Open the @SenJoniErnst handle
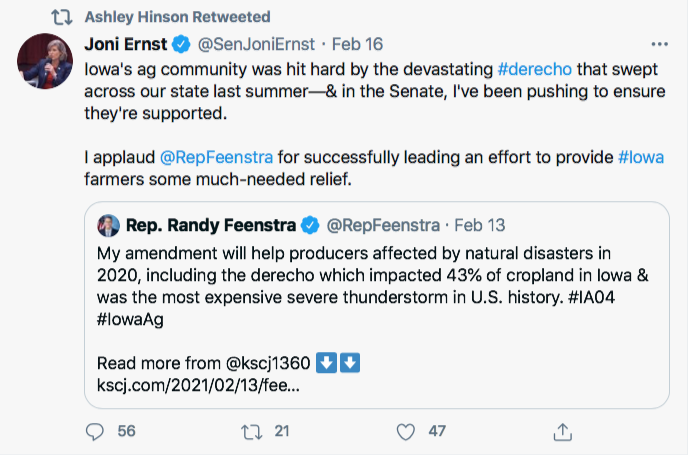688x455 pixels. click(256, 44)
